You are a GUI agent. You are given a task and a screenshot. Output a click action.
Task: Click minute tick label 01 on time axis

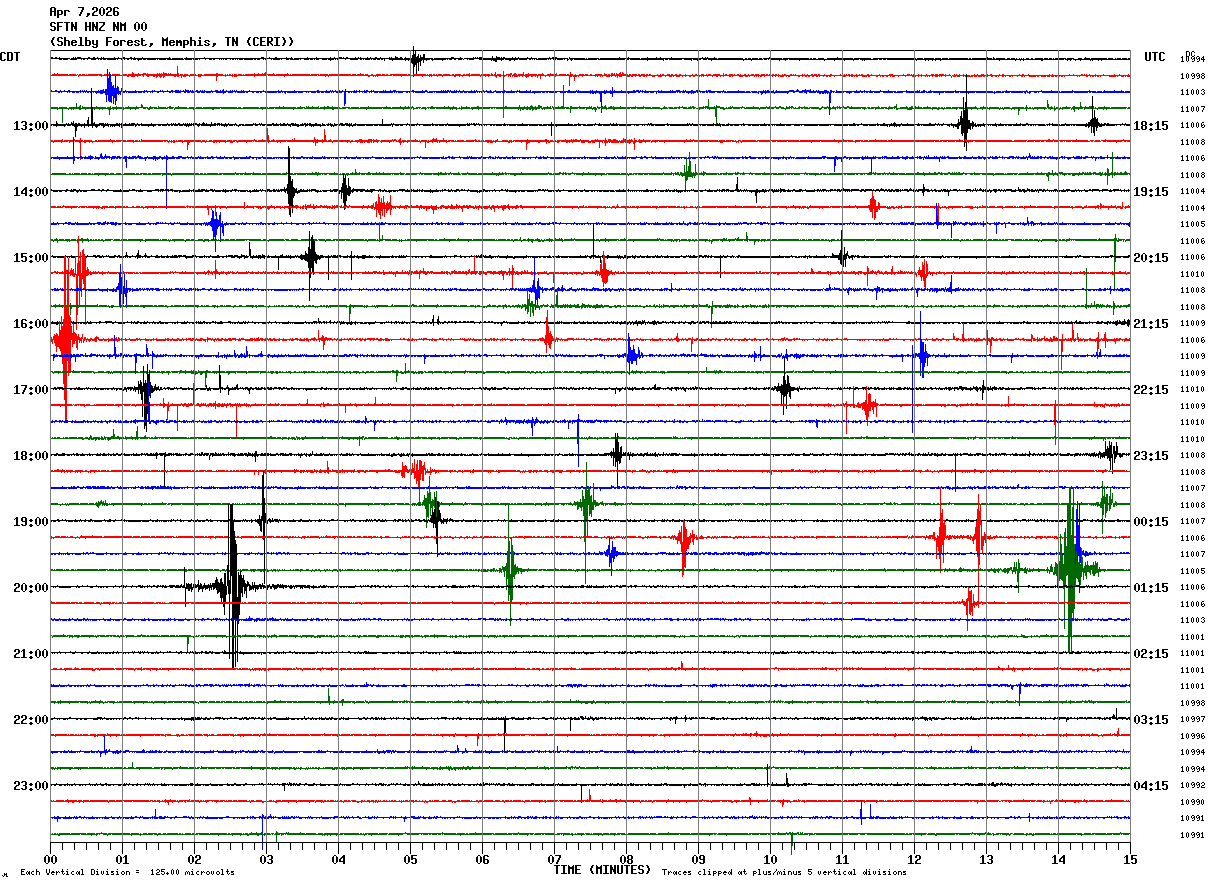click(122, 859)
